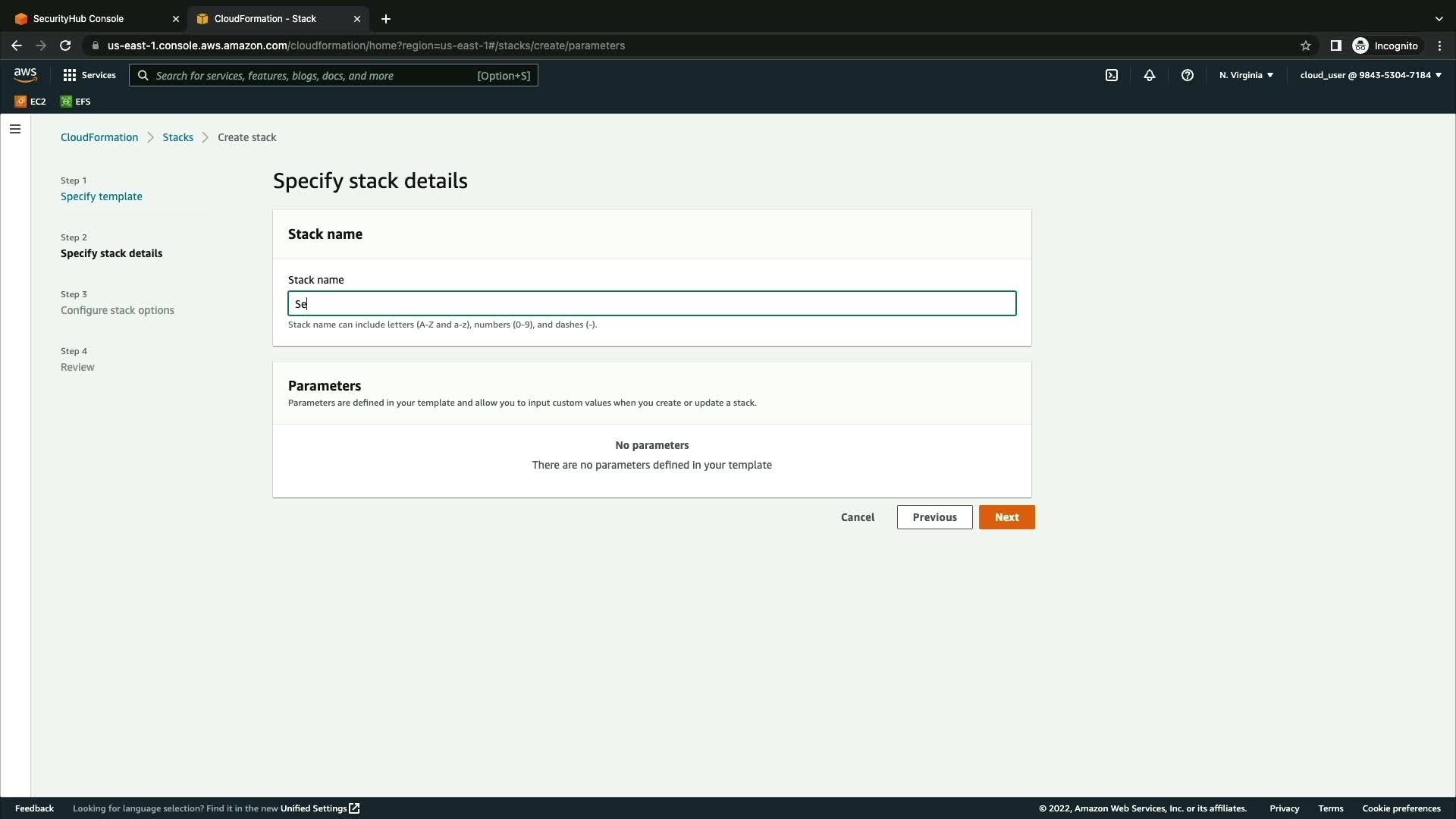The height and width of the screenshot is (819, 1456).
Task: Switch to the SecurityHub Console tab
Action: click(79, 19)
